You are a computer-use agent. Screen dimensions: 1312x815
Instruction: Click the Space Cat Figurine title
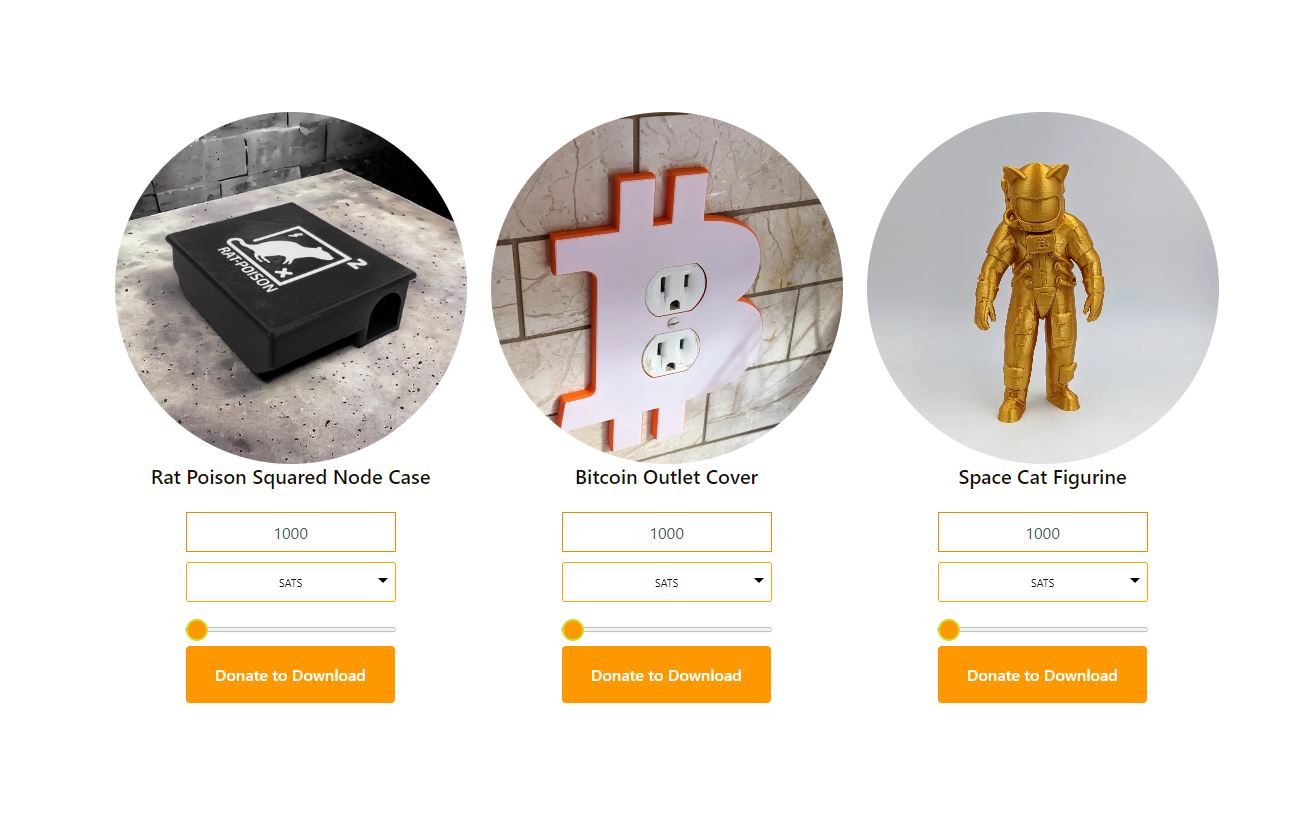[x=1042, y=477]
